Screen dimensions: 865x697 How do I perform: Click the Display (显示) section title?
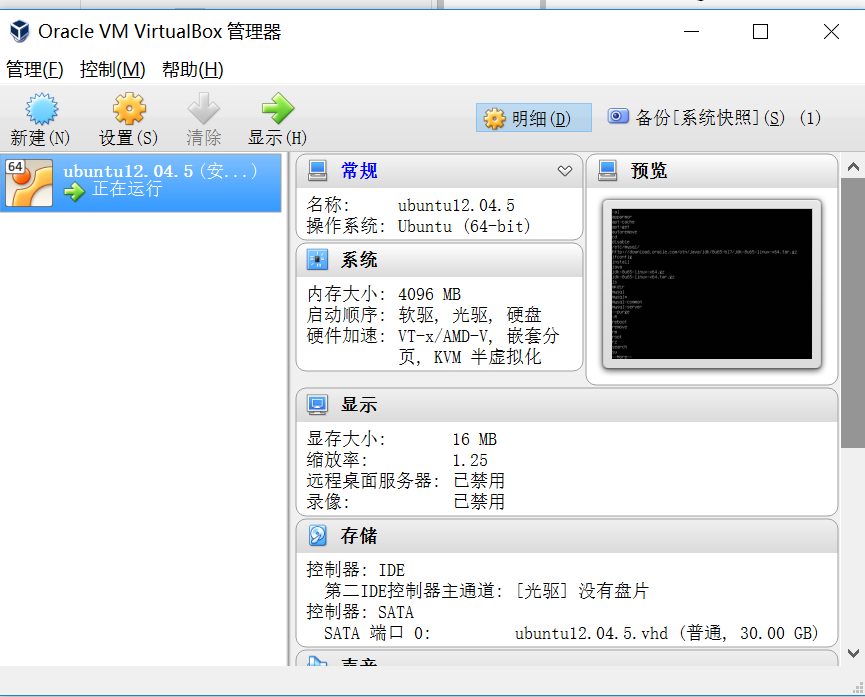tap(359, 405)
